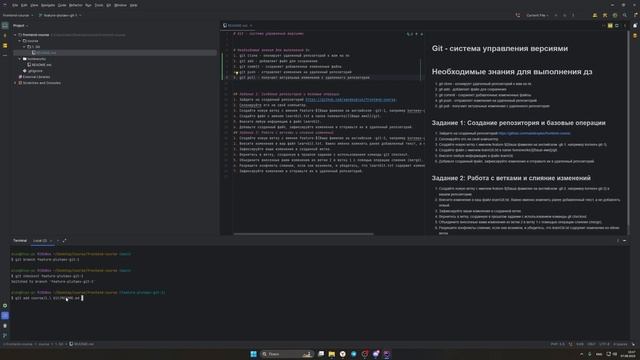
Task: Open the Navigate menu
Action: point(48,5)
